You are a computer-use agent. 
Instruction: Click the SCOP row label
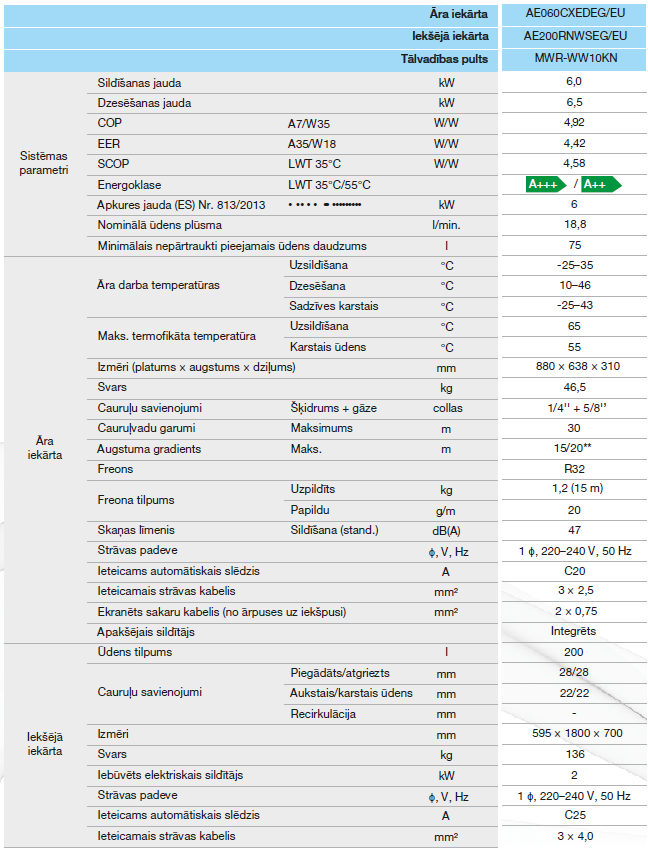click(x=114, y=163)
